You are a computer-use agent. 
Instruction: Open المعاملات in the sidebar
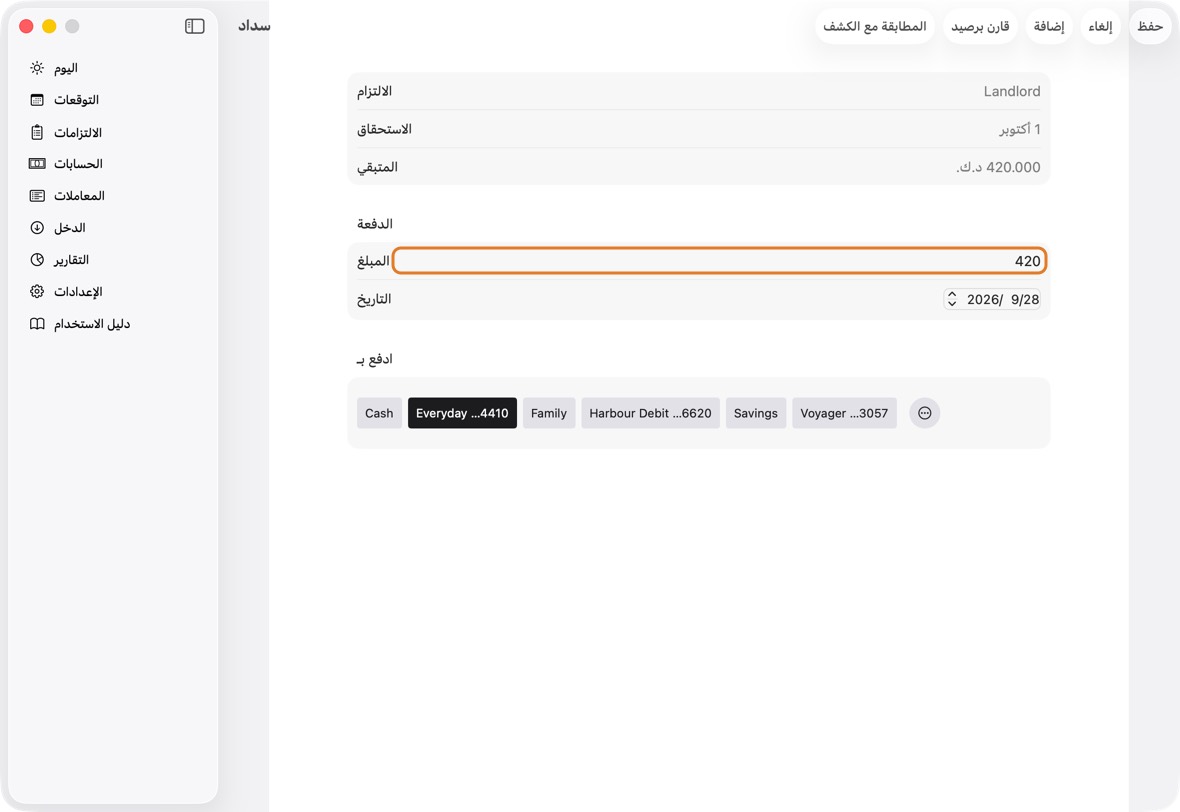(113, 196)
